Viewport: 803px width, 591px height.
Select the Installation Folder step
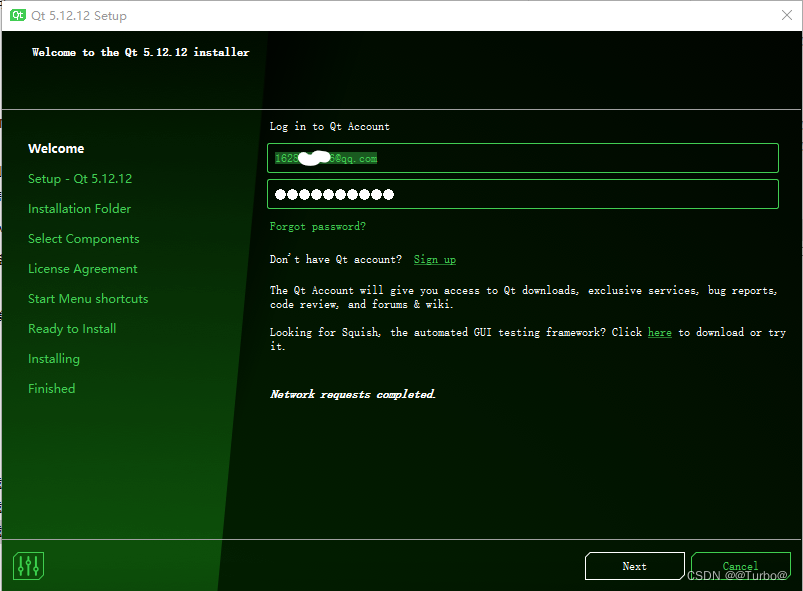[x=79, y=208]
